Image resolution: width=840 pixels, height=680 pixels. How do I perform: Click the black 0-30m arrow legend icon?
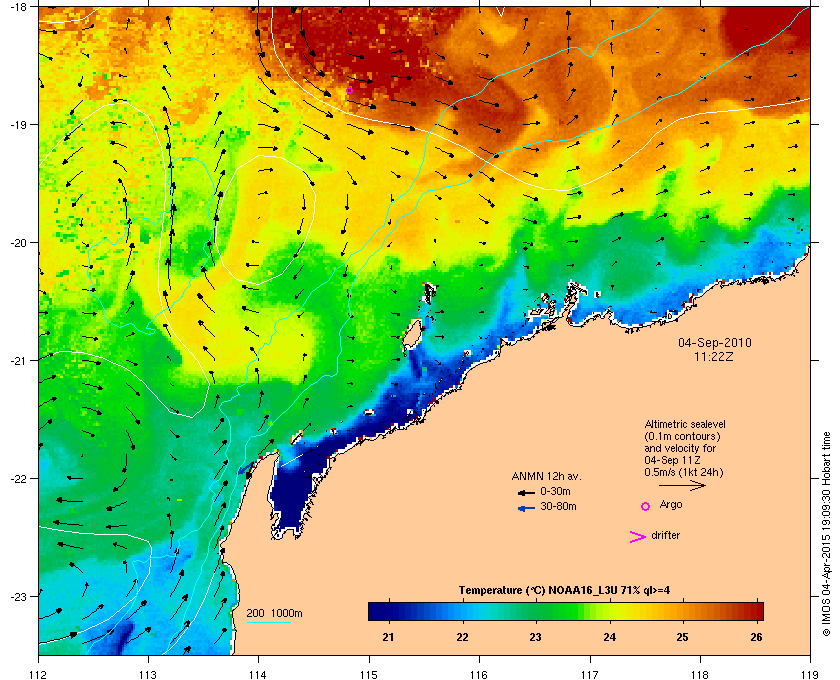coord(526,492)
